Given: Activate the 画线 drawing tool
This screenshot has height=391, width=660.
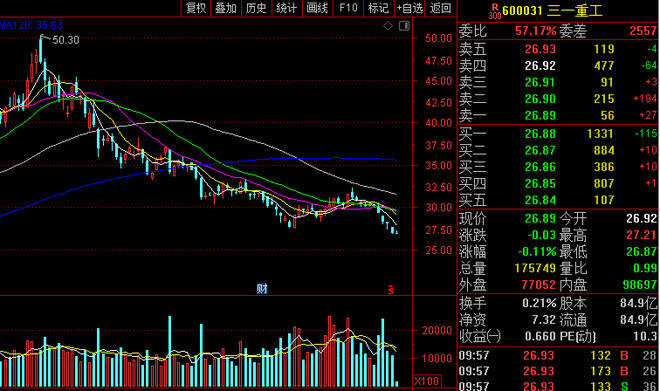Looking at the screenshot, I should click(x=317, y=8).
